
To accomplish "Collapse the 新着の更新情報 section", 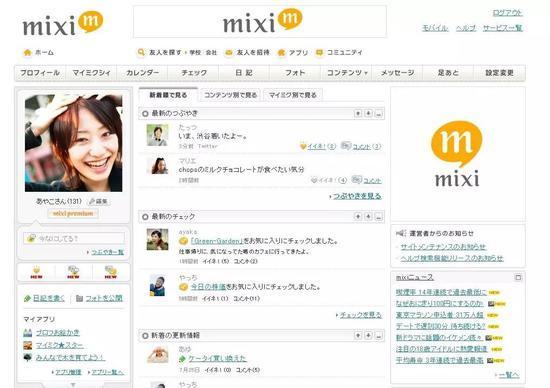I will (379, 336).
